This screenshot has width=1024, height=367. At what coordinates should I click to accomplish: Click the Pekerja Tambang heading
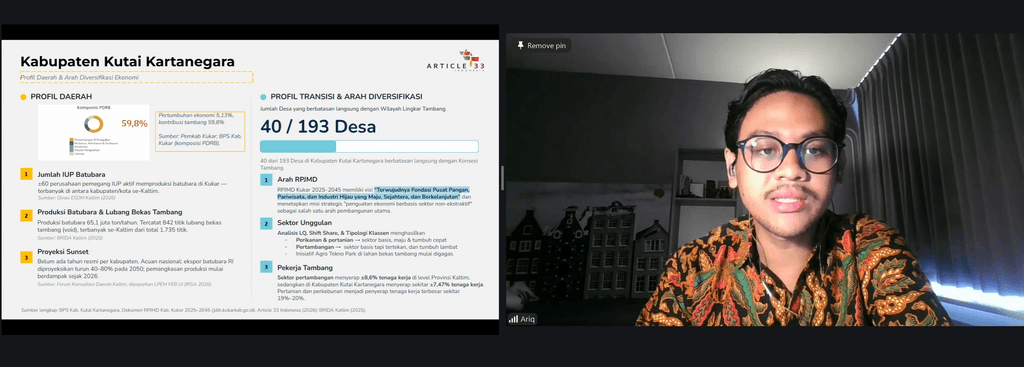pos(305,268)
